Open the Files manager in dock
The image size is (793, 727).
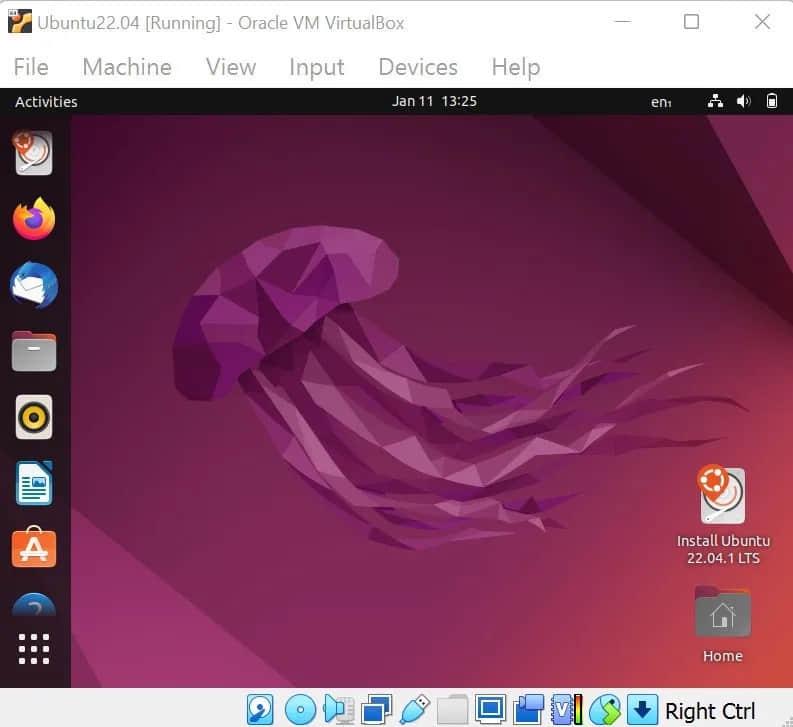[x=34, y=351]
